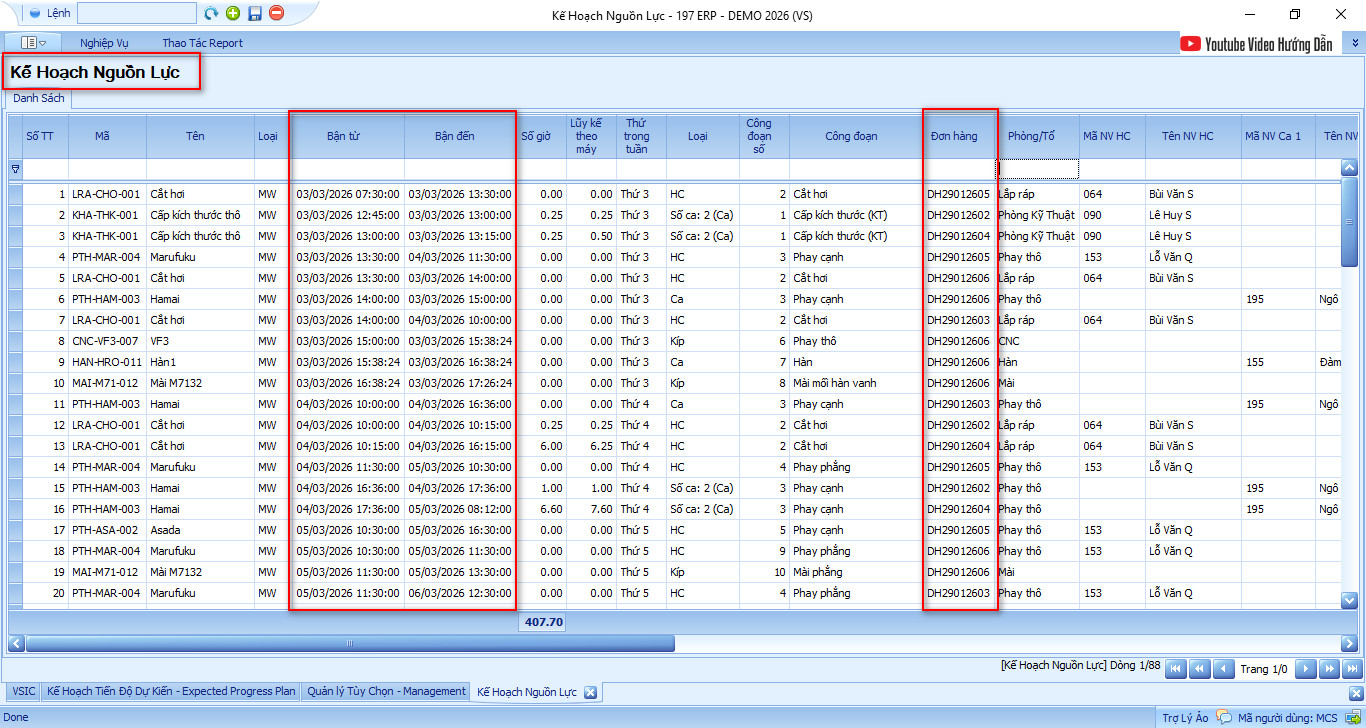Jump to the last page in the pager

coord(1352,669)
